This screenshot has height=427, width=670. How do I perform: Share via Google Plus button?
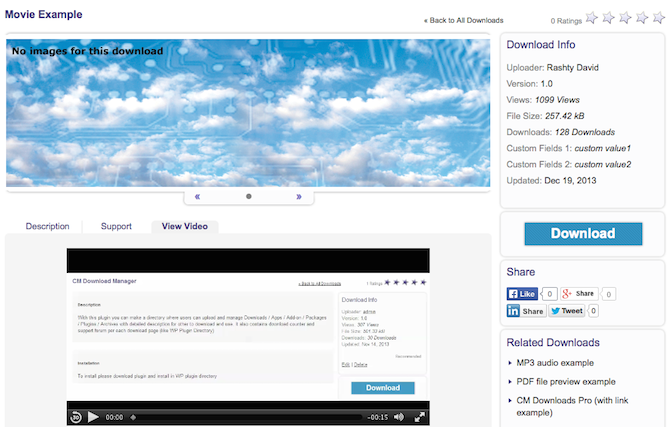pos(579,294)
